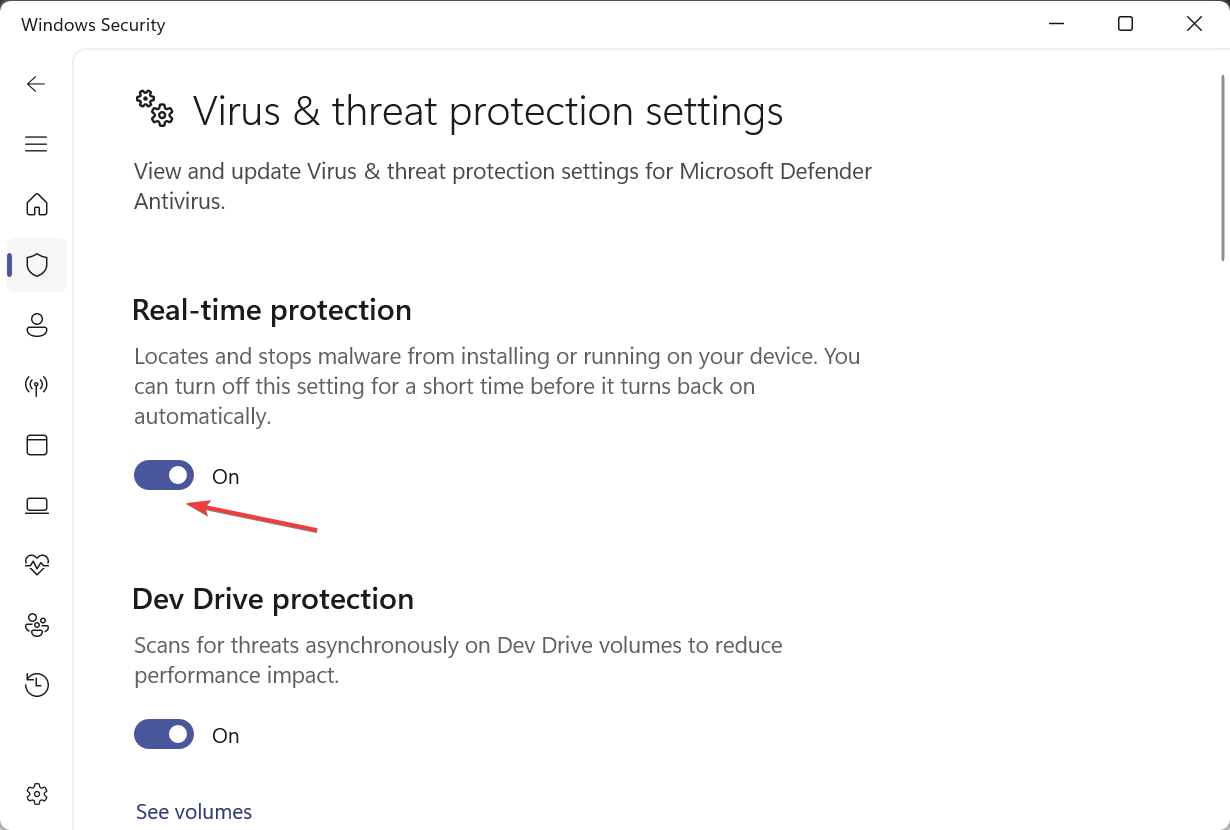The image size is (1230, 830).
Task: Open Protection history clock icon
Action: tap(37, 685)
